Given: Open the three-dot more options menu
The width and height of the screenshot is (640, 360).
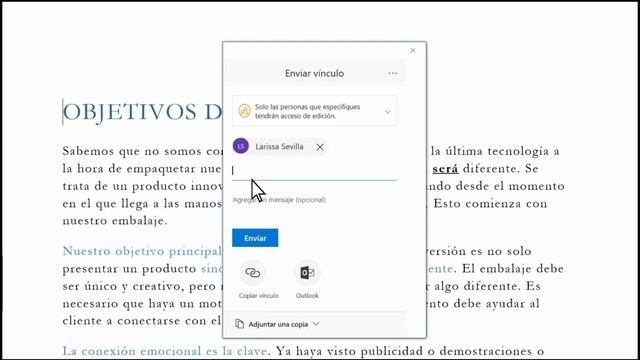Looking at the screenshot, I should tap(393, 73).
